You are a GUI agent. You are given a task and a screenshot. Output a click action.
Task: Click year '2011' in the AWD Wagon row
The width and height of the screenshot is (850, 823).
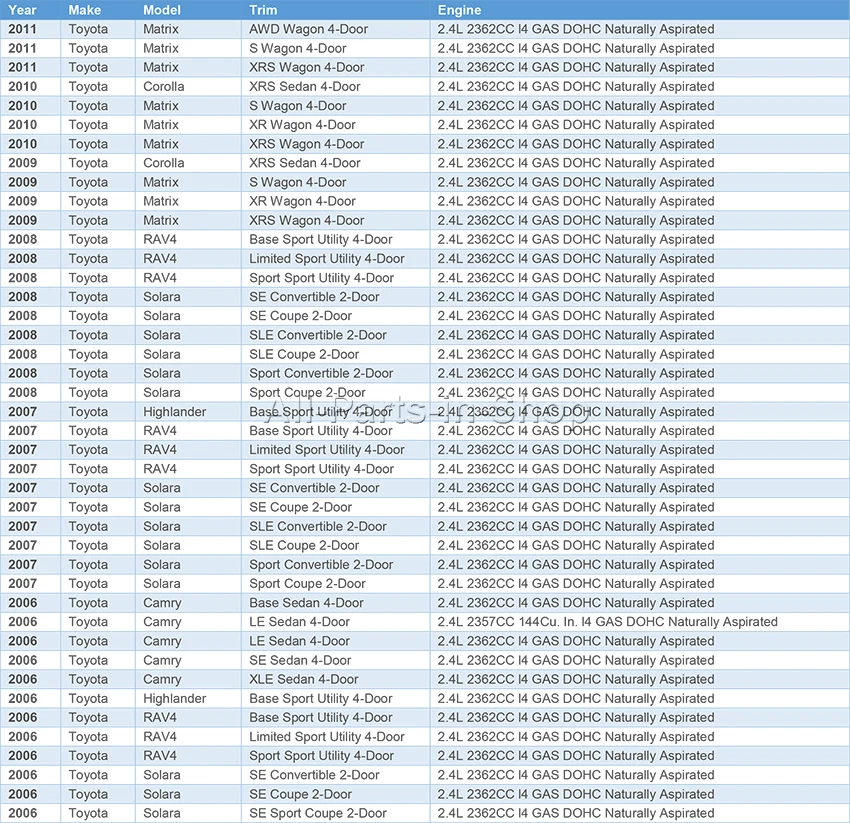22,29
